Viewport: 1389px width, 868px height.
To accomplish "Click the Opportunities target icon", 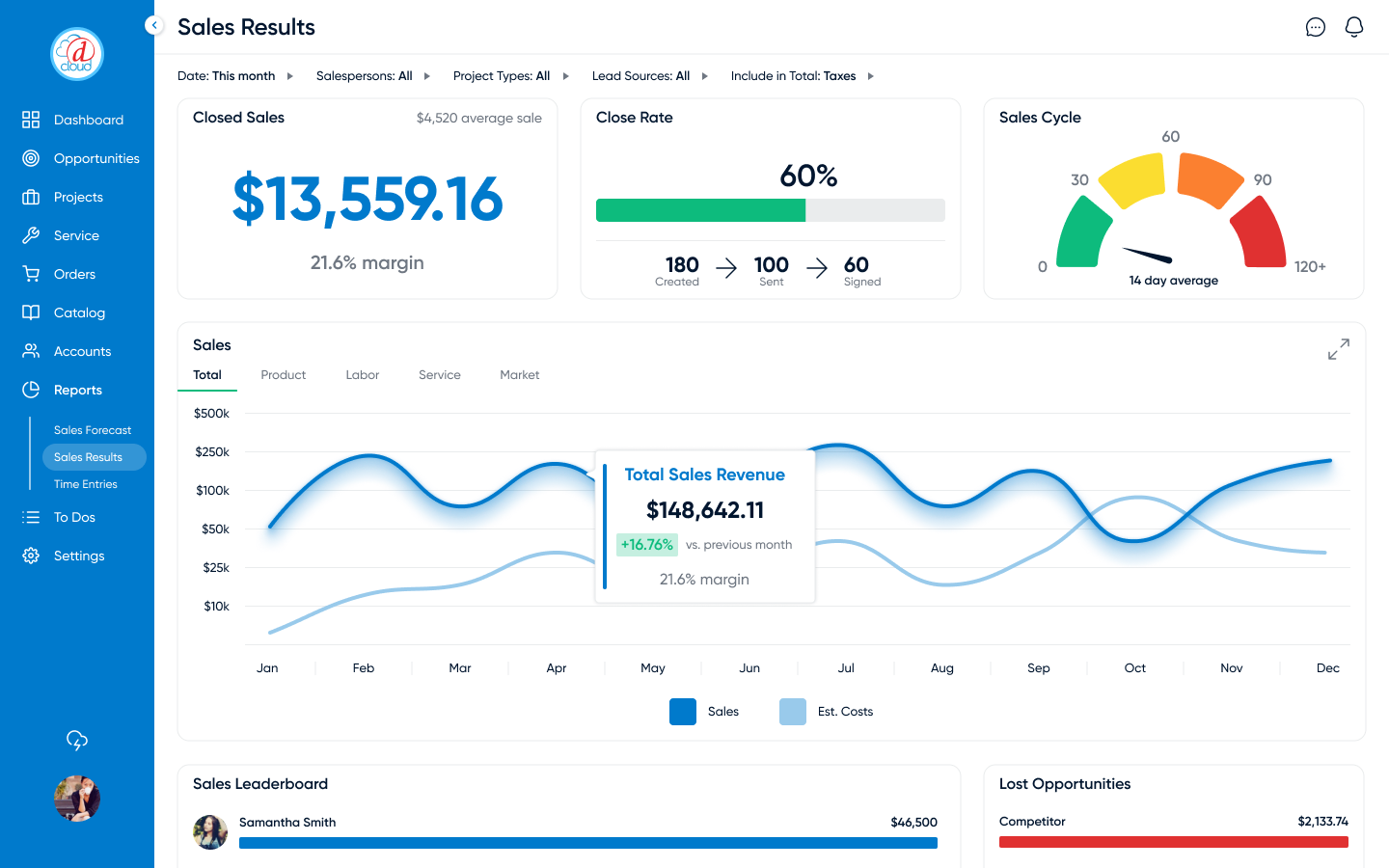I will (31, 158).
